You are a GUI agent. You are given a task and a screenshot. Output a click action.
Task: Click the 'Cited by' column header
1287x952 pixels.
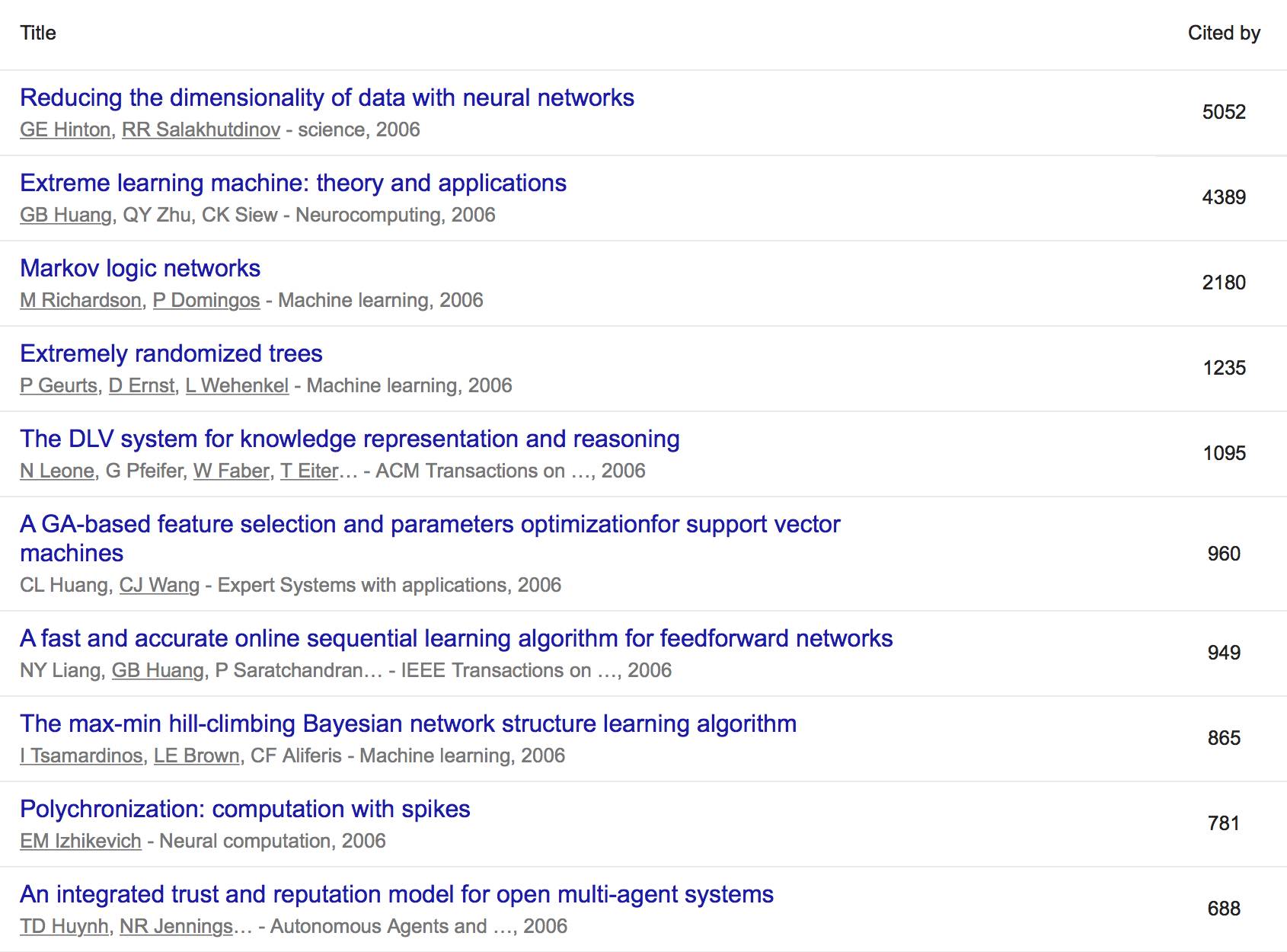point(1224,34)
